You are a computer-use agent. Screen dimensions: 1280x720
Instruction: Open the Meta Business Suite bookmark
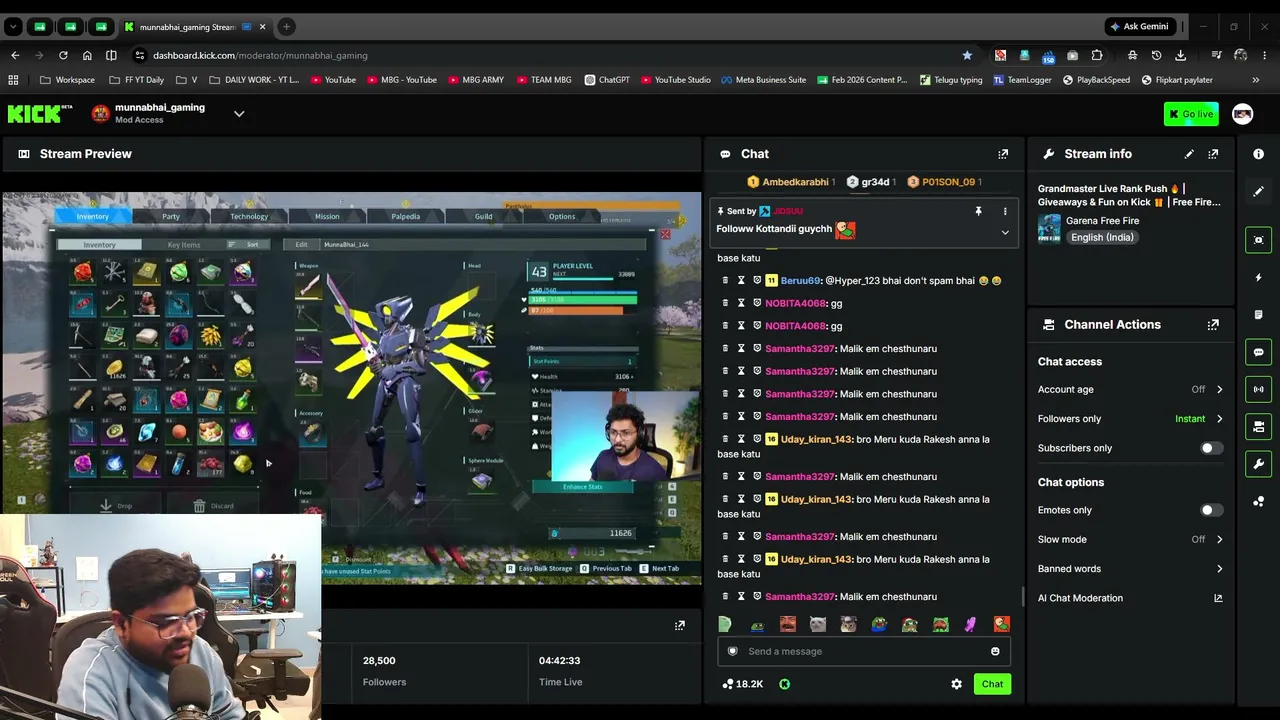pyautogui.click(x=763, y=80)
